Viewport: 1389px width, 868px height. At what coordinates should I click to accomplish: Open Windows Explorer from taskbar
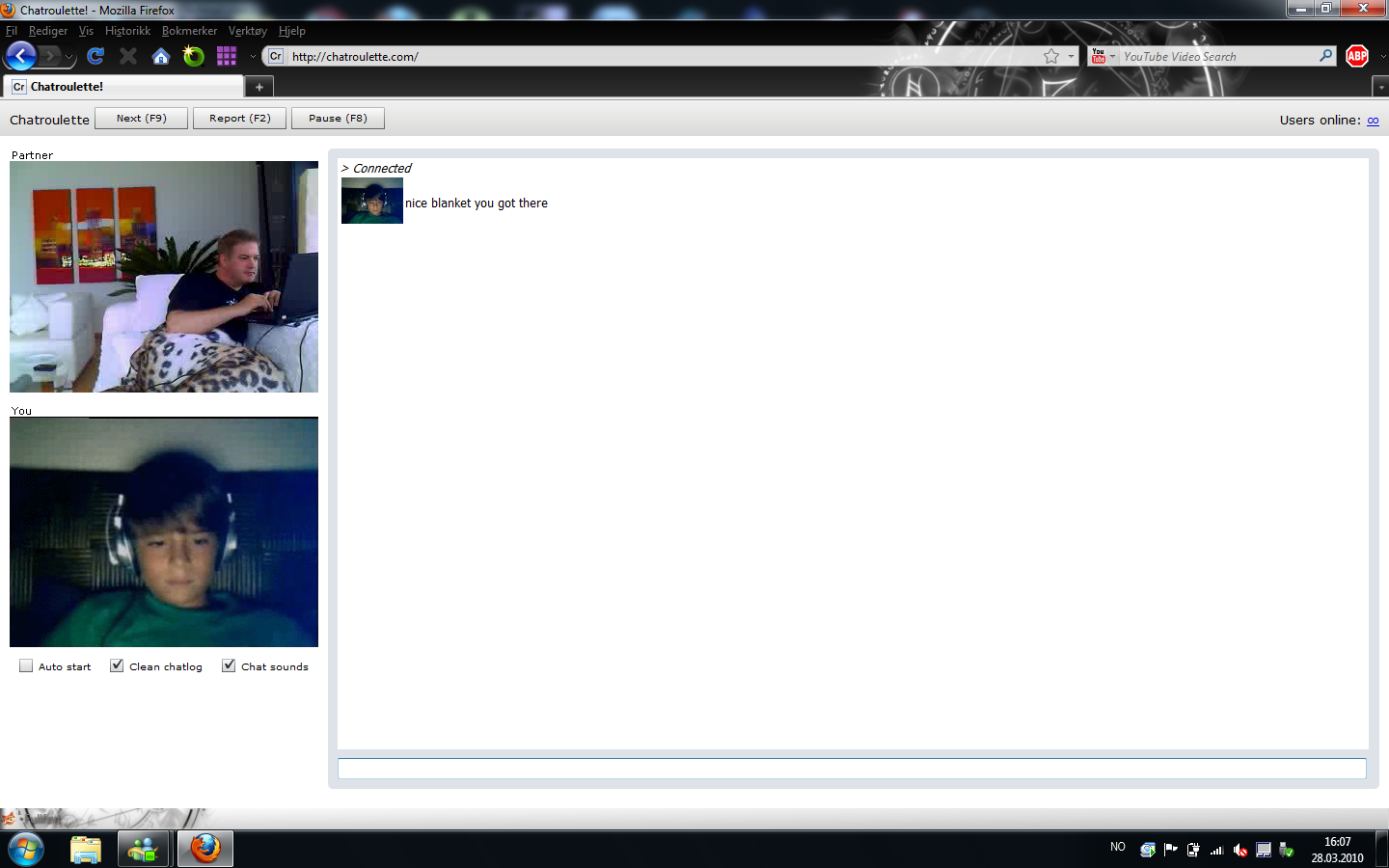click(x=86, y=850)
